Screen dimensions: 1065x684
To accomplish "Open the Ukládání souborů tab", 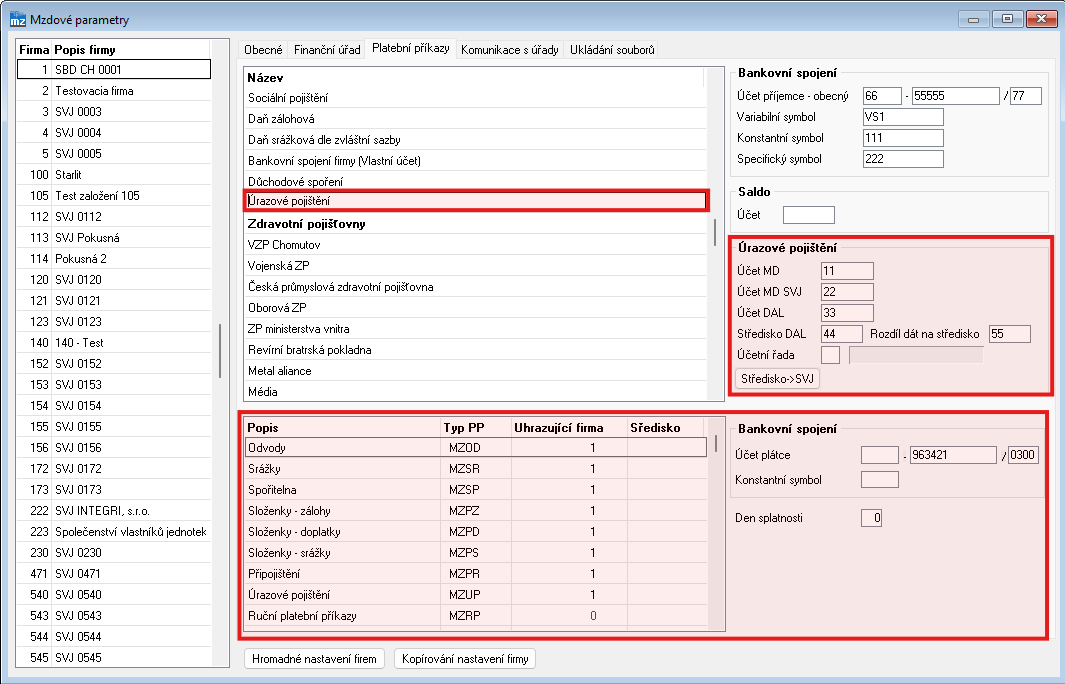I will [611, 49].
